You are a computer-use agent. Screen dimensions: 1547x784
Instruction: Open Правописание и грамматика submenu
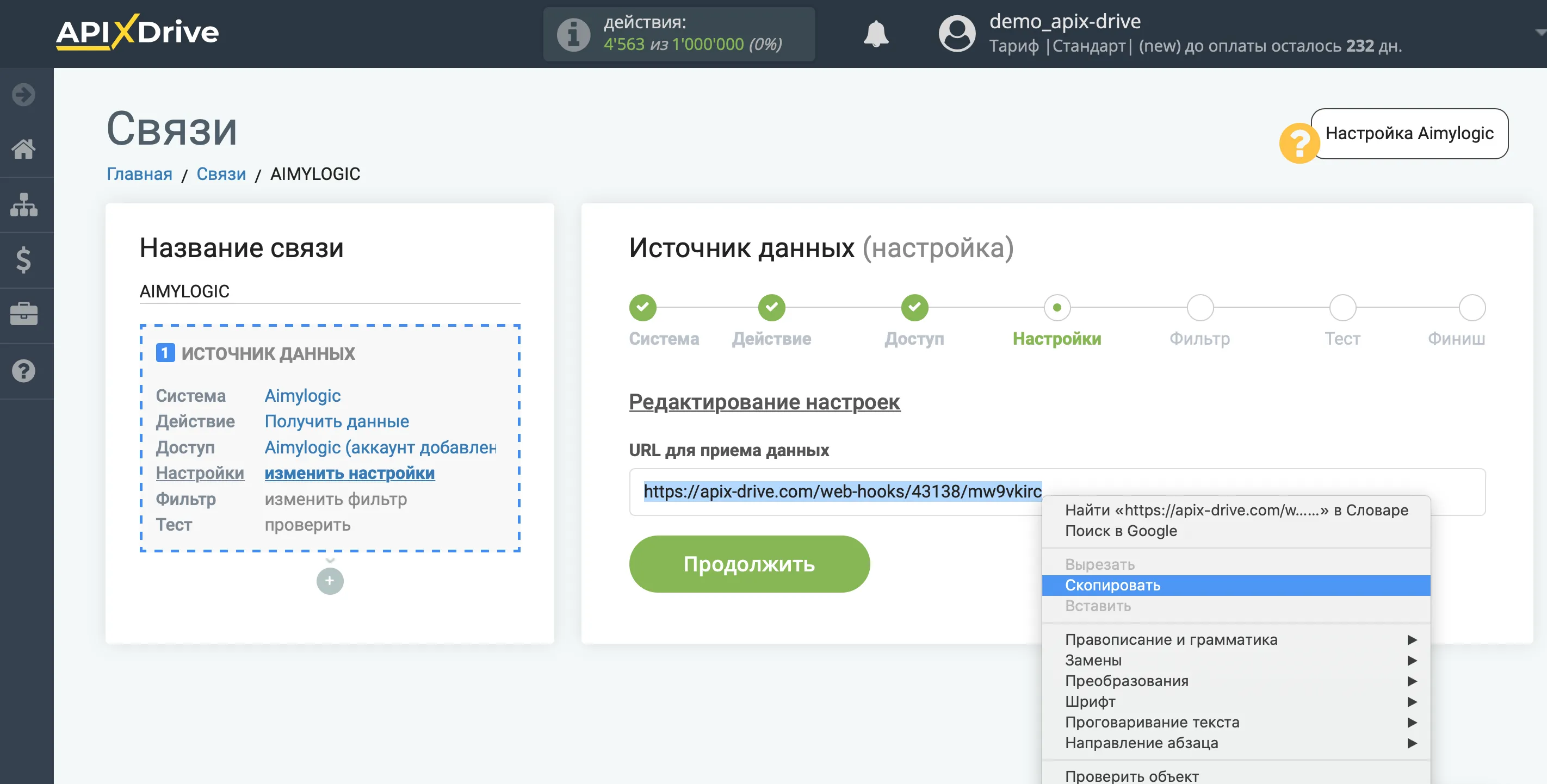click(x=1236, y=639)
